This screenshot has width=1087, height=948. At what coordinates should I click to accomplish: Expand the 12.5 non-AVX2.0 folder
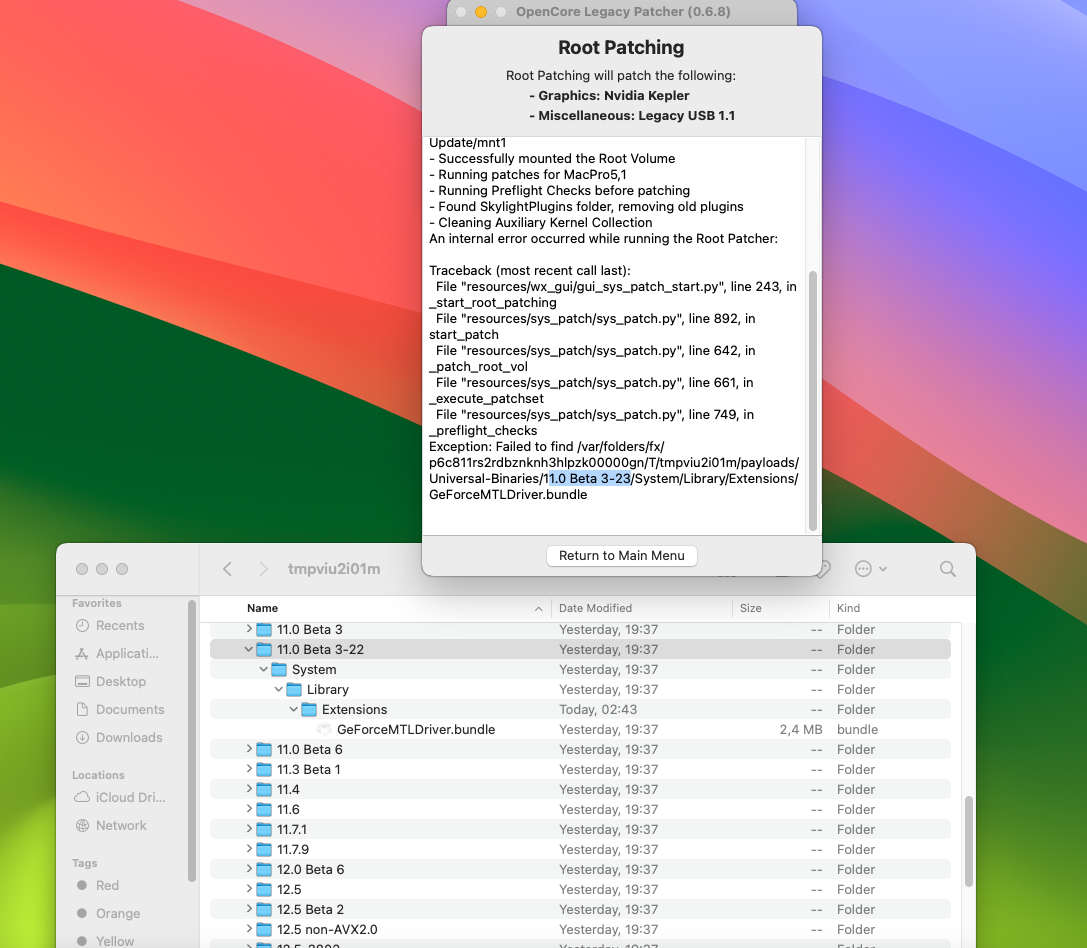point(249,929)
